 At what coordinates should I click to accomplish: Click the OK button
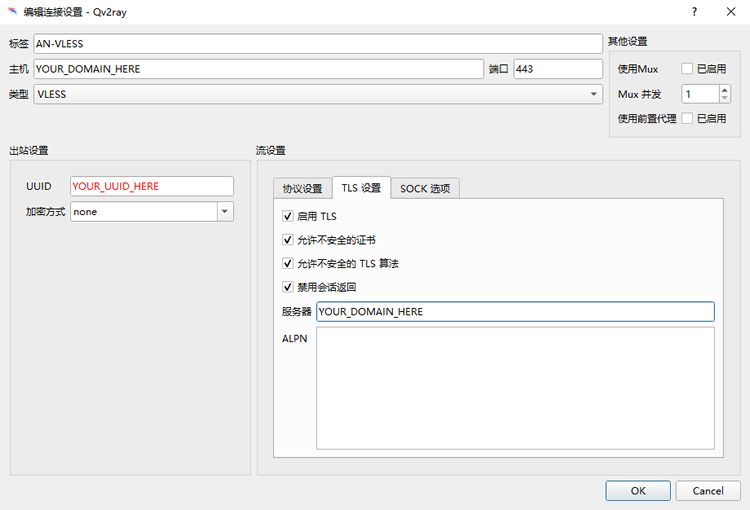(x=637, y=491)
